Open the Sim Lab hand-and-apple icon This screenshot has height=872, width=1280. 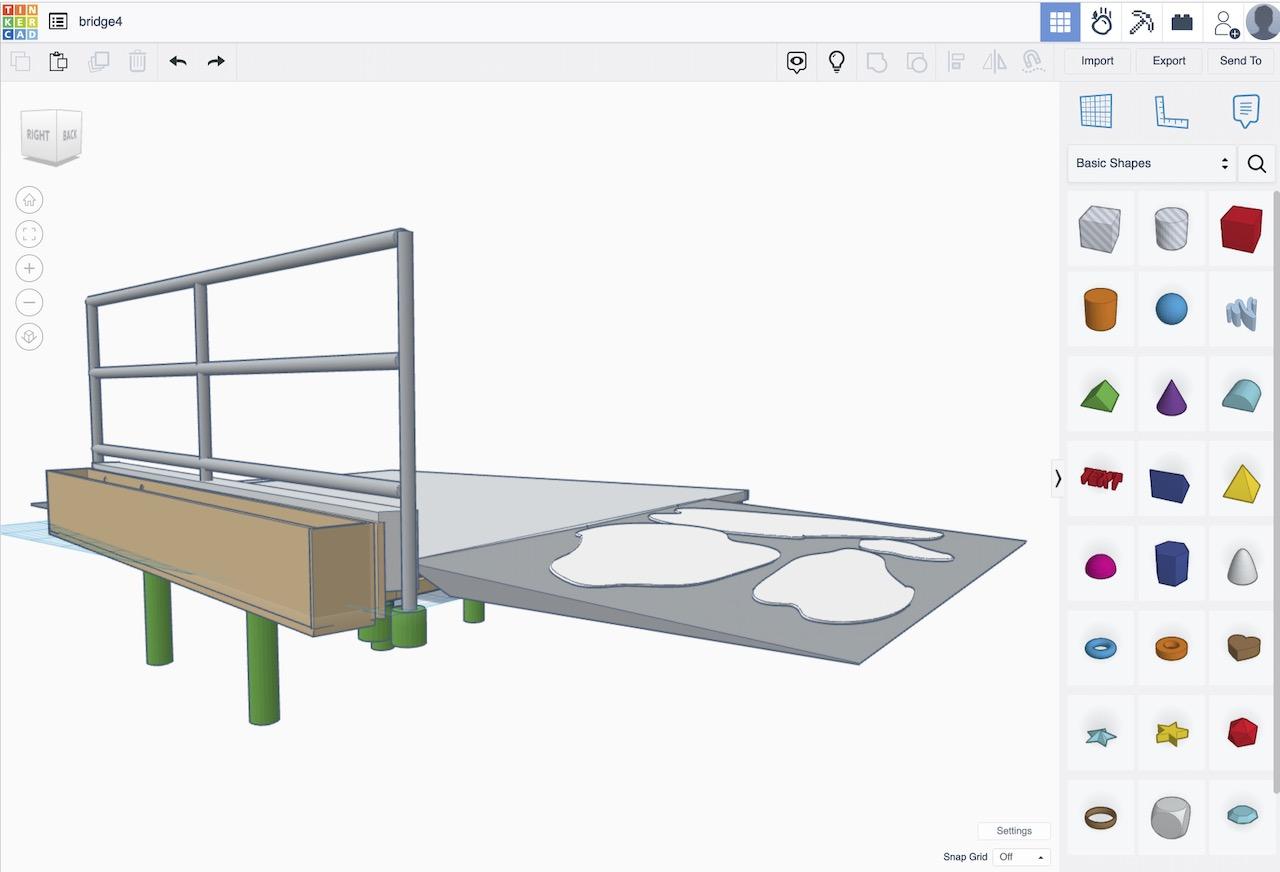tap(1101, 21)
